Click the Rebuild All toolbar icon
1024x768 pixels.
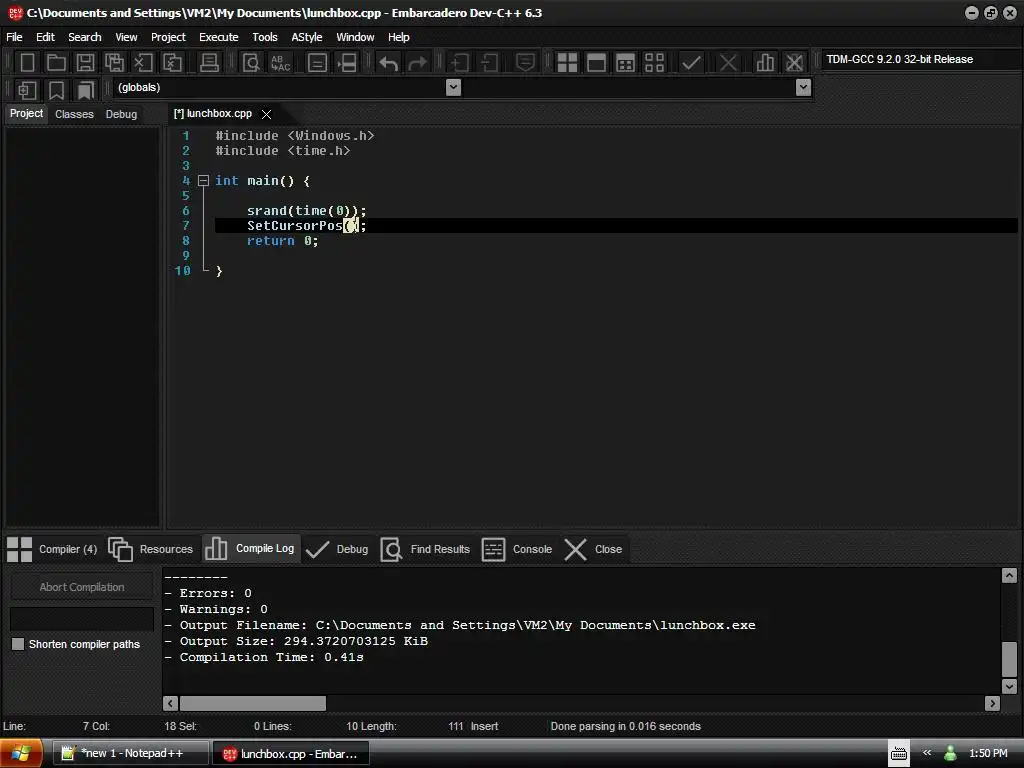point(654,63)
